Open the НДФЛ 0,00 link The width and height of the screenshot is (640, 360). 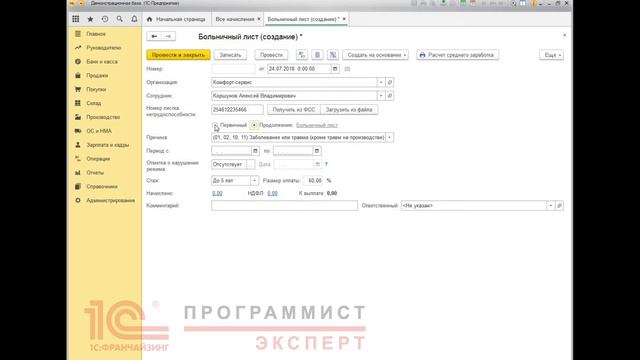272,193
